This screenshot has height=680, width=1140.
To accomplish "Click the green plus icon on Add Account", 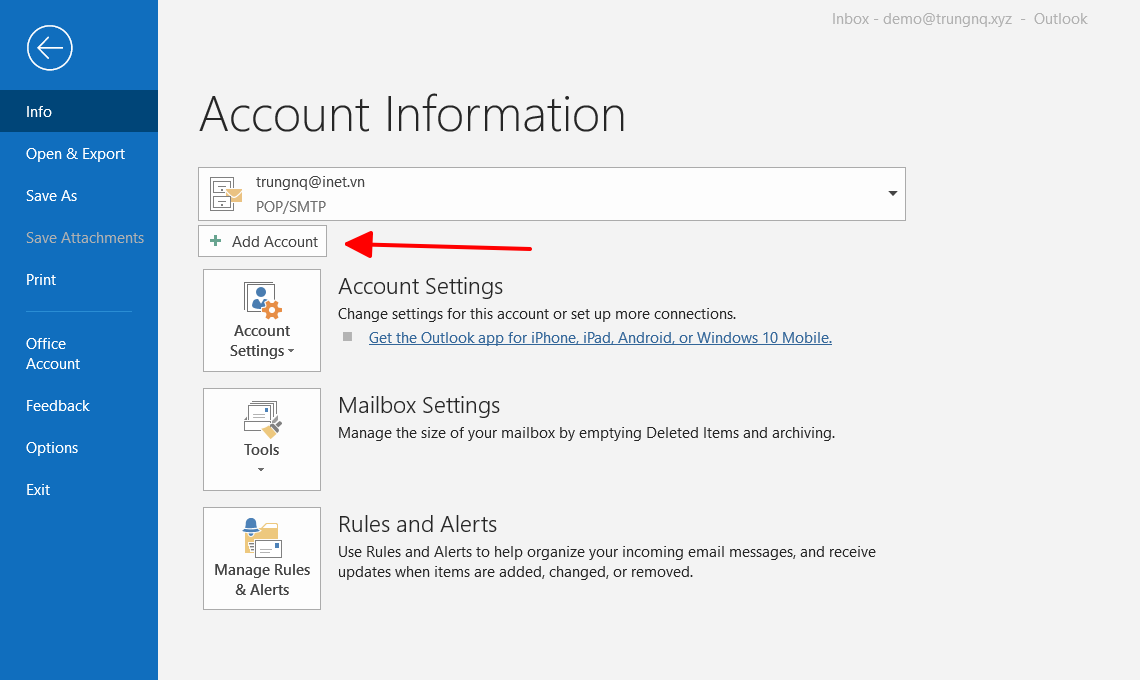I will pos(215,241).
